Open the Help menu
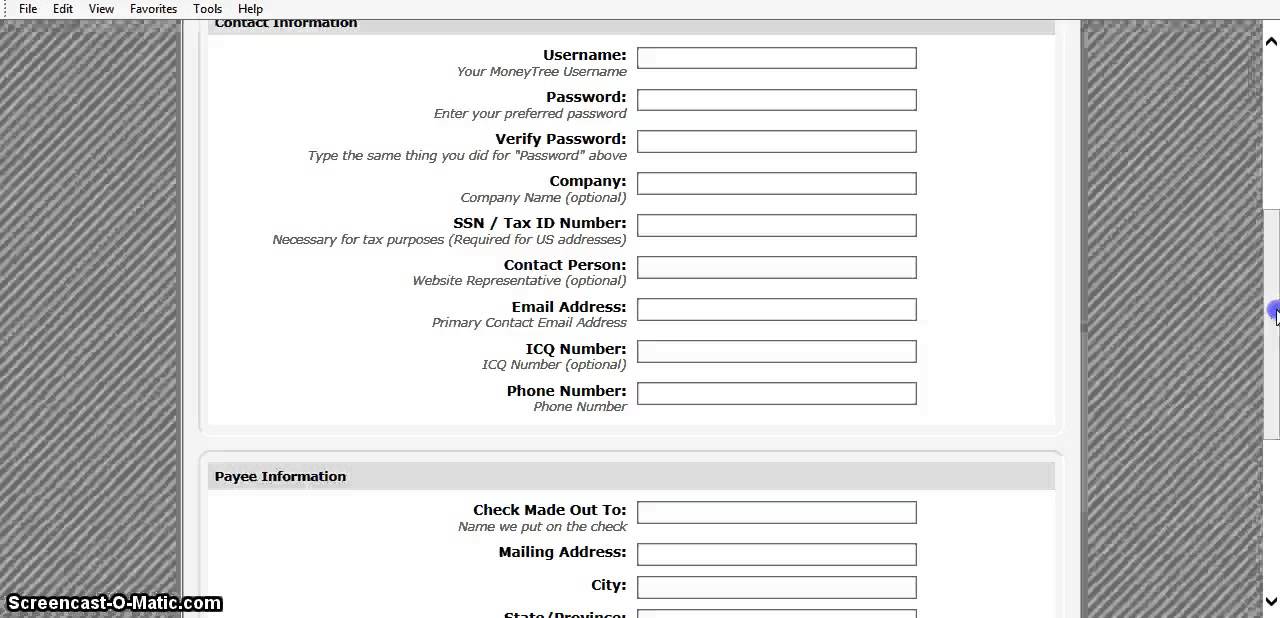This screenshot has width=1280, height=618. coord(250,9)
